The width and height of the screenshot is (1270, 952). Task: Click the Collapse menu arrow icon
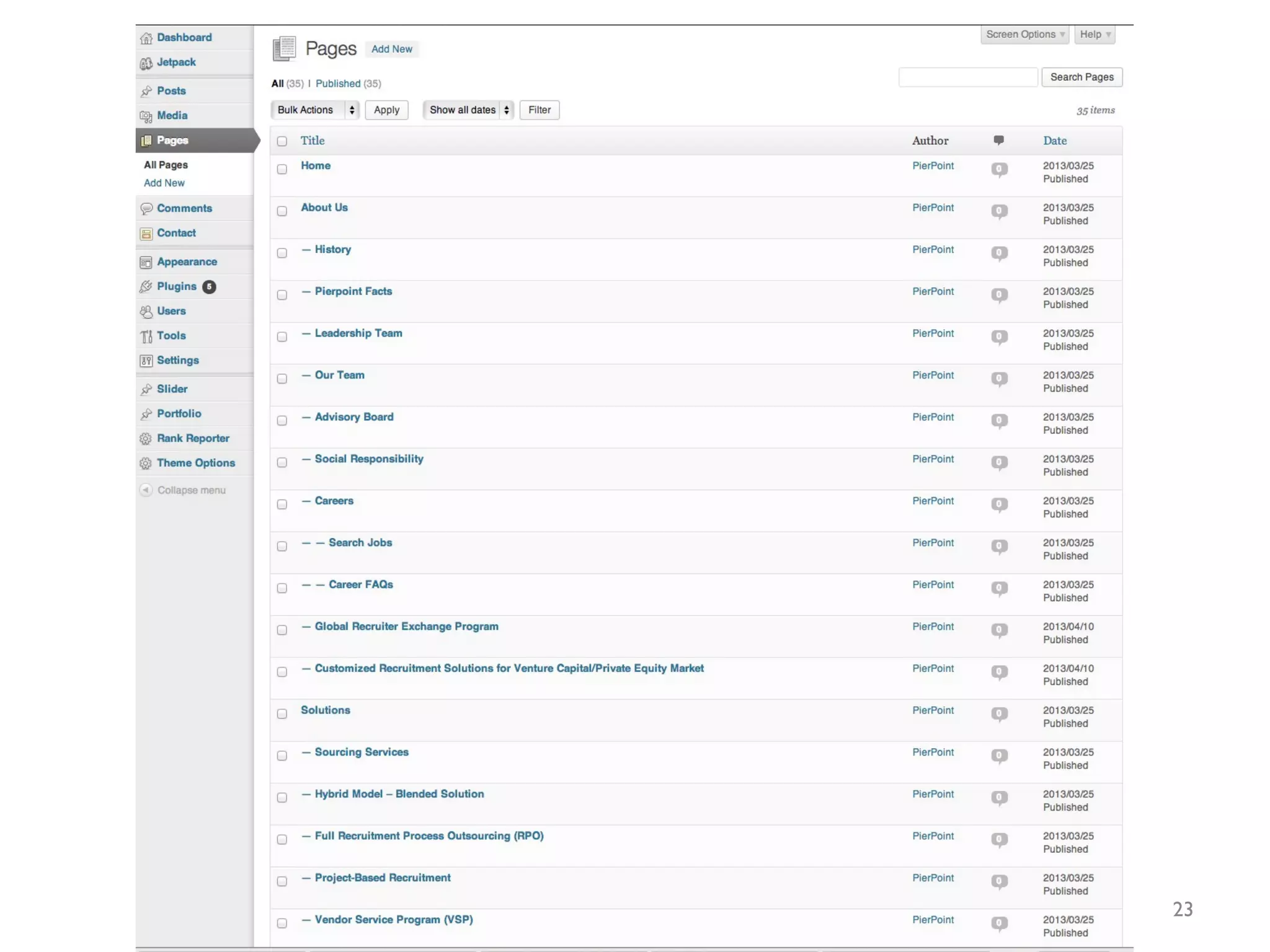(146, 490)
